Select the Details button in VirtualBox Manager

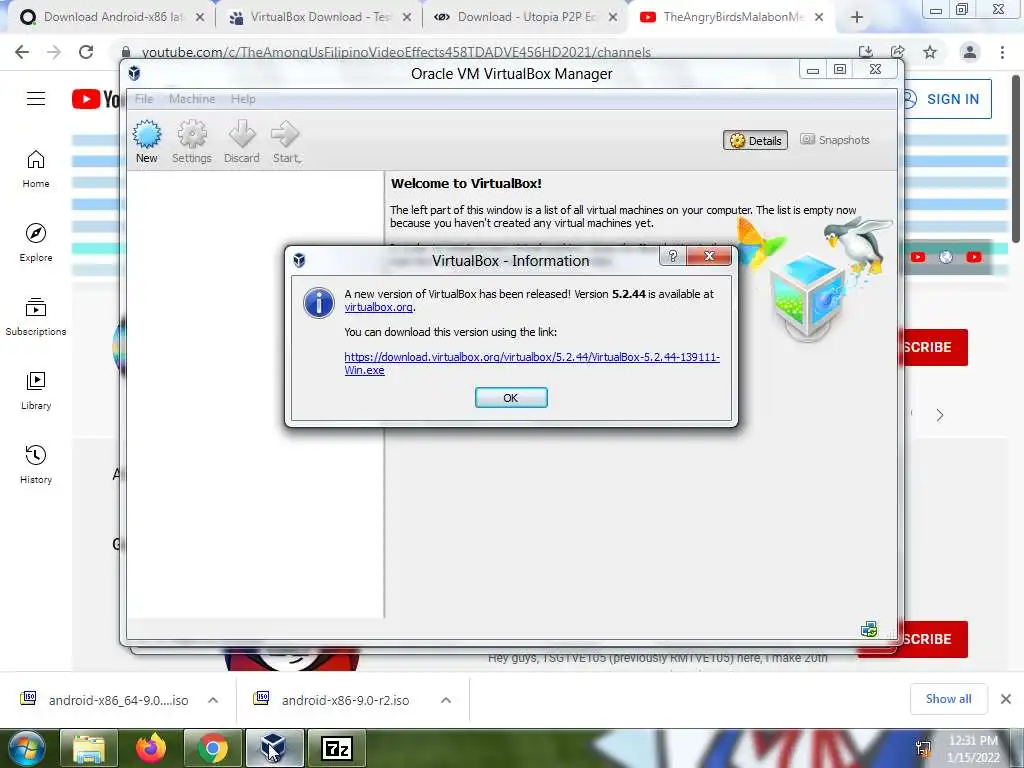756,140
